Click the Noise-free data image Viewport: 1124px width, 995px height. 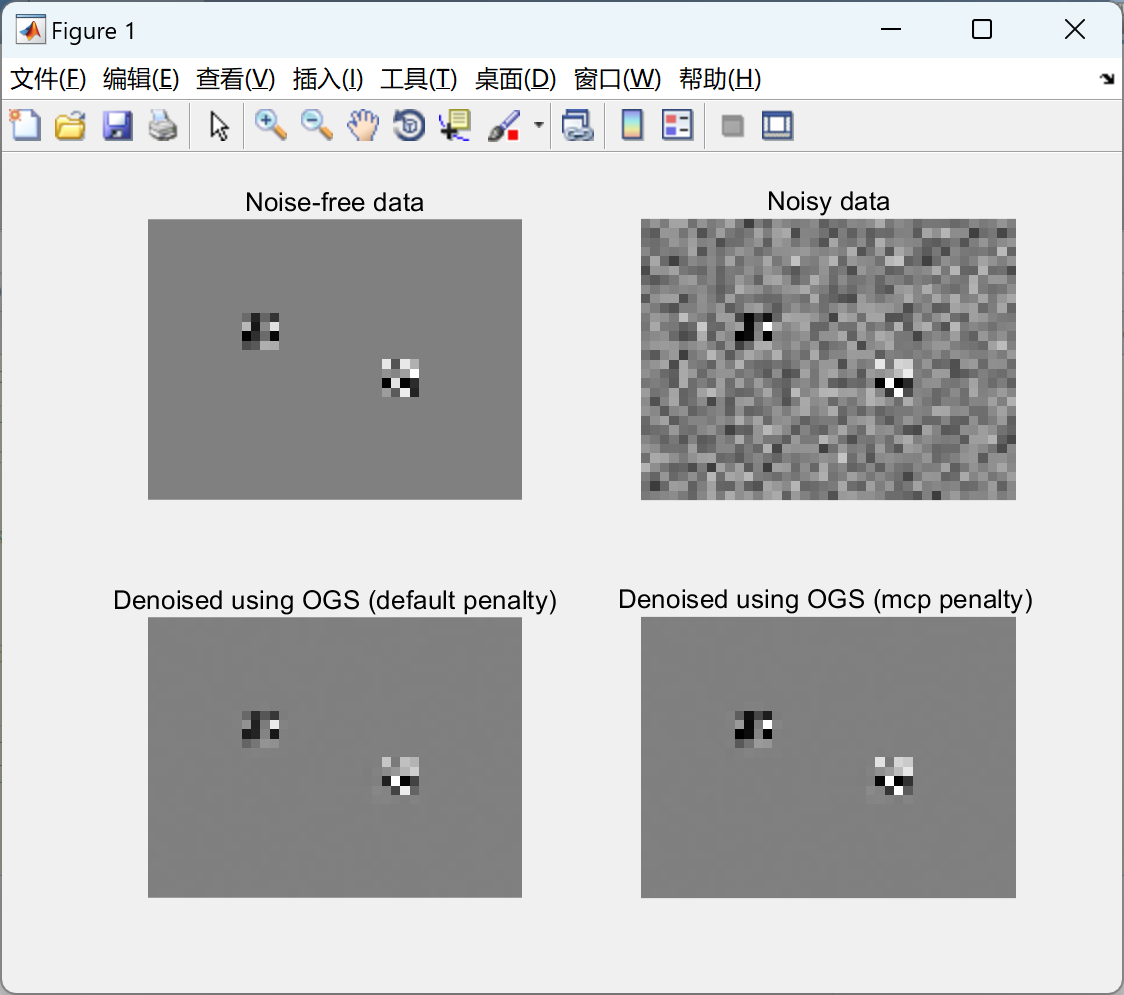(x=335, y=359)
